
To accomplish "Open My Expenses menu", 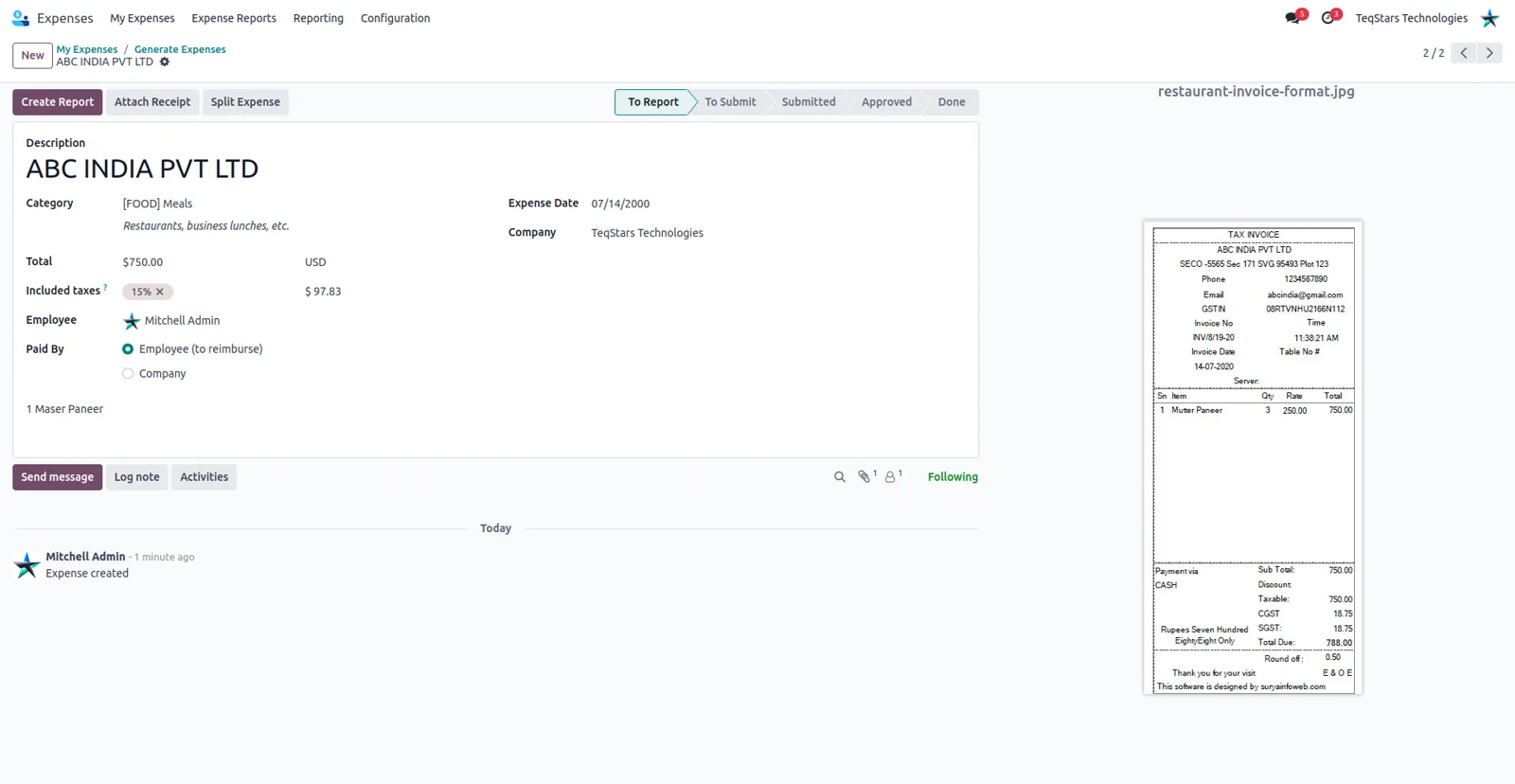I will 142,18.
